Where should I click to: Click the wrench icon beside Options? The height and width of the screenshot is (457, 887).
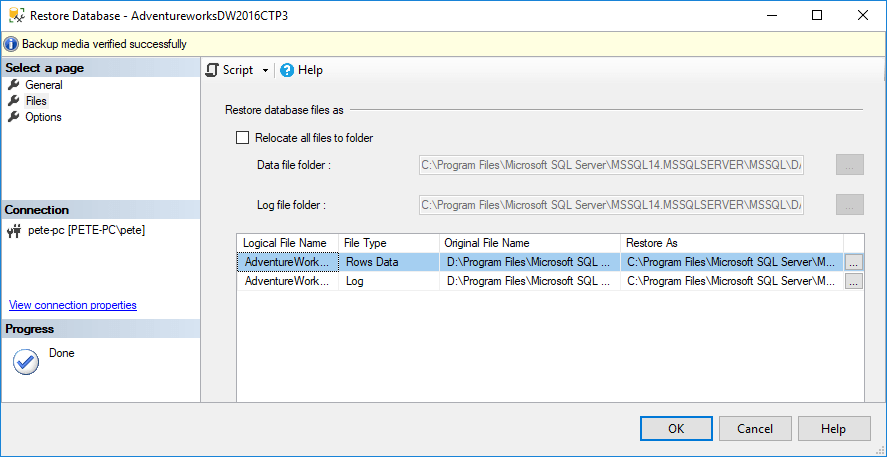[x=14, y=117]
